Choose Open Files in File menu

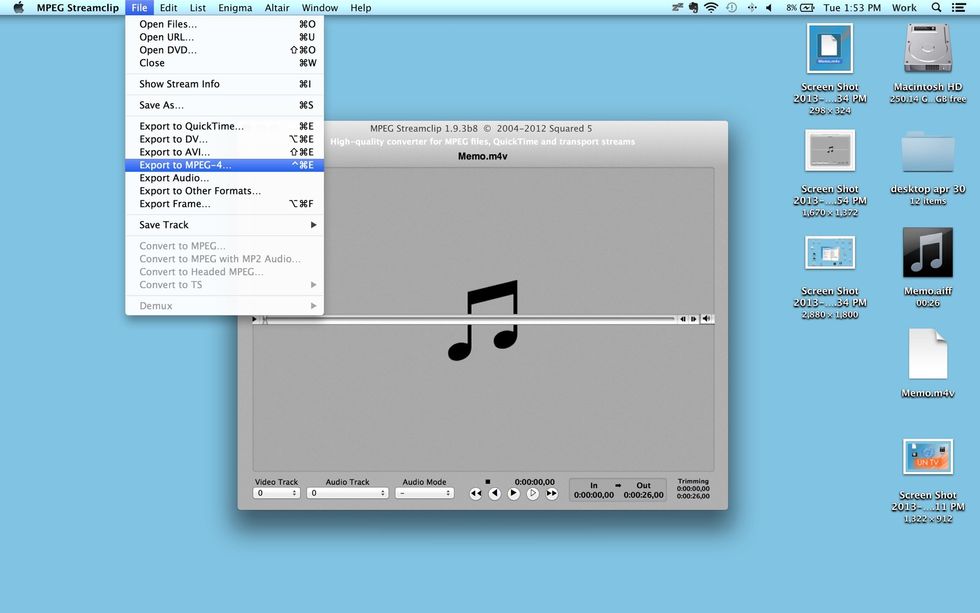pos(224,24)
